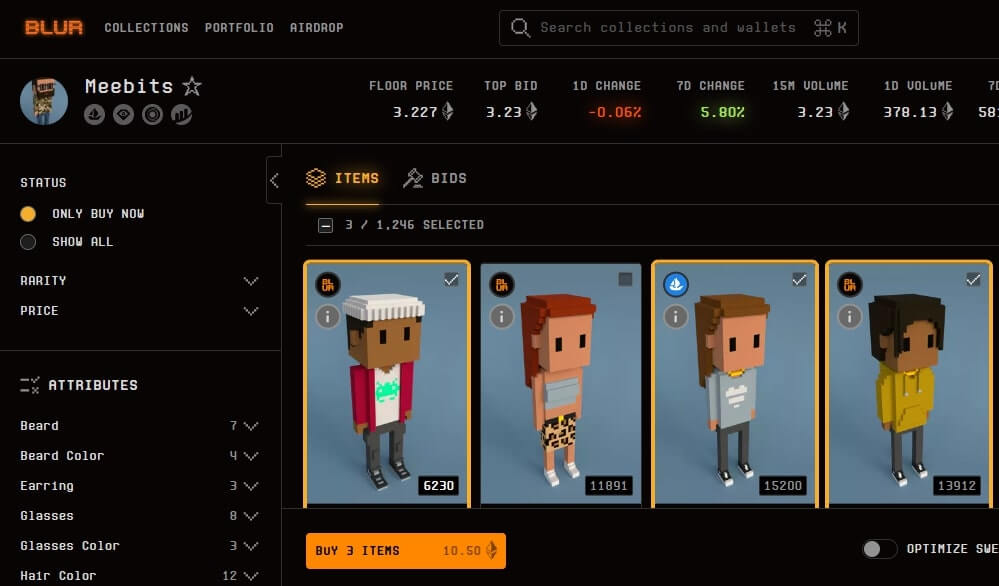Click the Blur marketplace badge on Meebit 6230
999x586 pixels.
328,284
